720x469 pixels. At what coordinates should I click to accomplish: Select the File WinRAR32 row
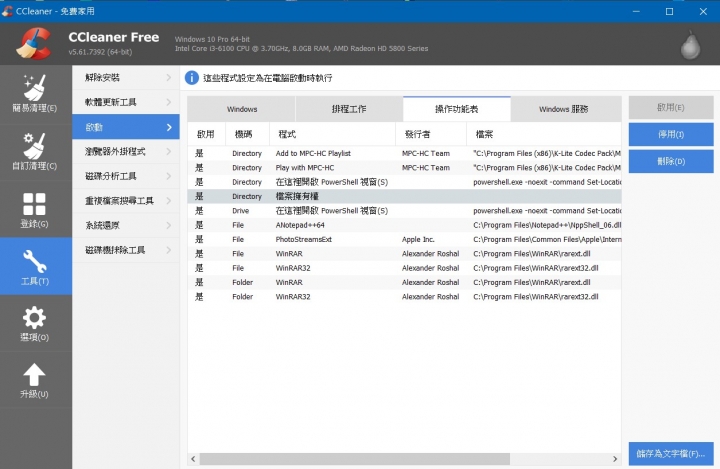pyautogui.click(x=404, y=268)
